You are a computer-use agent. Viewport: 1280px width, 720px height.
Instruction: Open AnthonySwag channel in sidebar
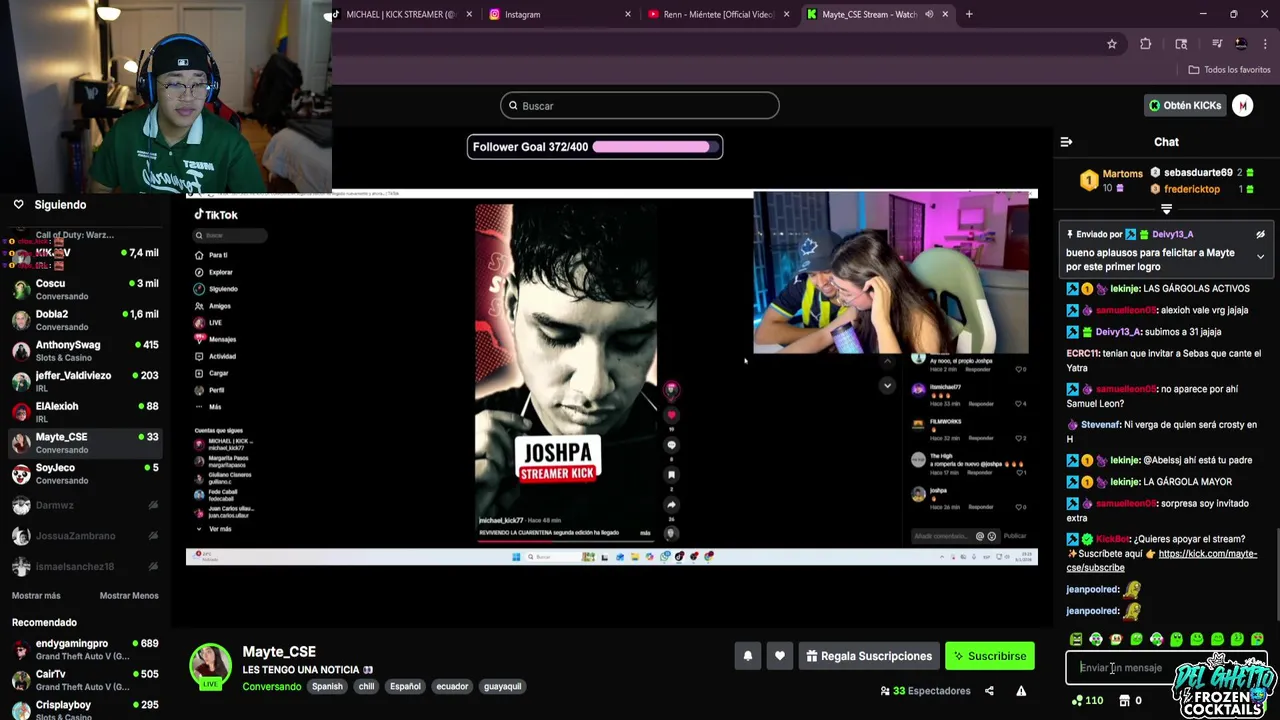coord(85,351)
